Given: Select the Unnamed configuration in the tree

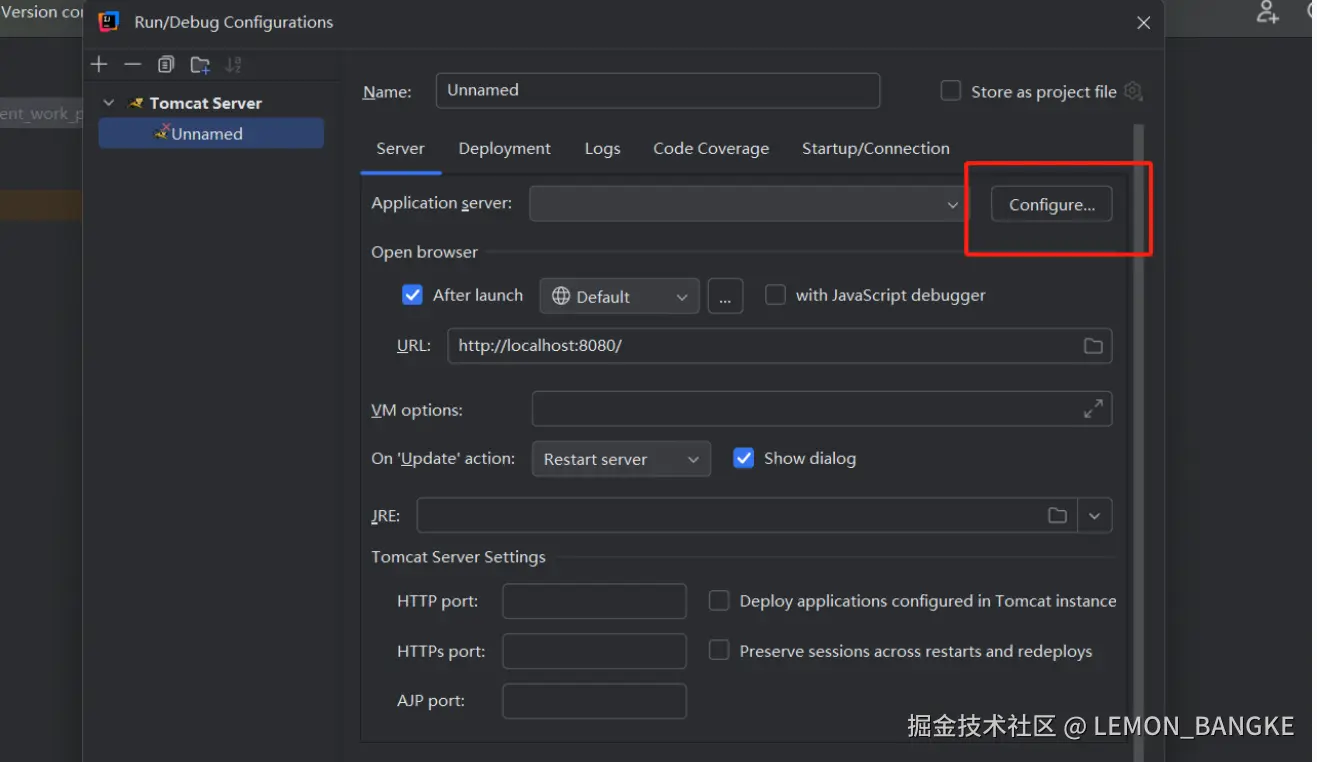Looking at the screenshot, I should point(211,133).
